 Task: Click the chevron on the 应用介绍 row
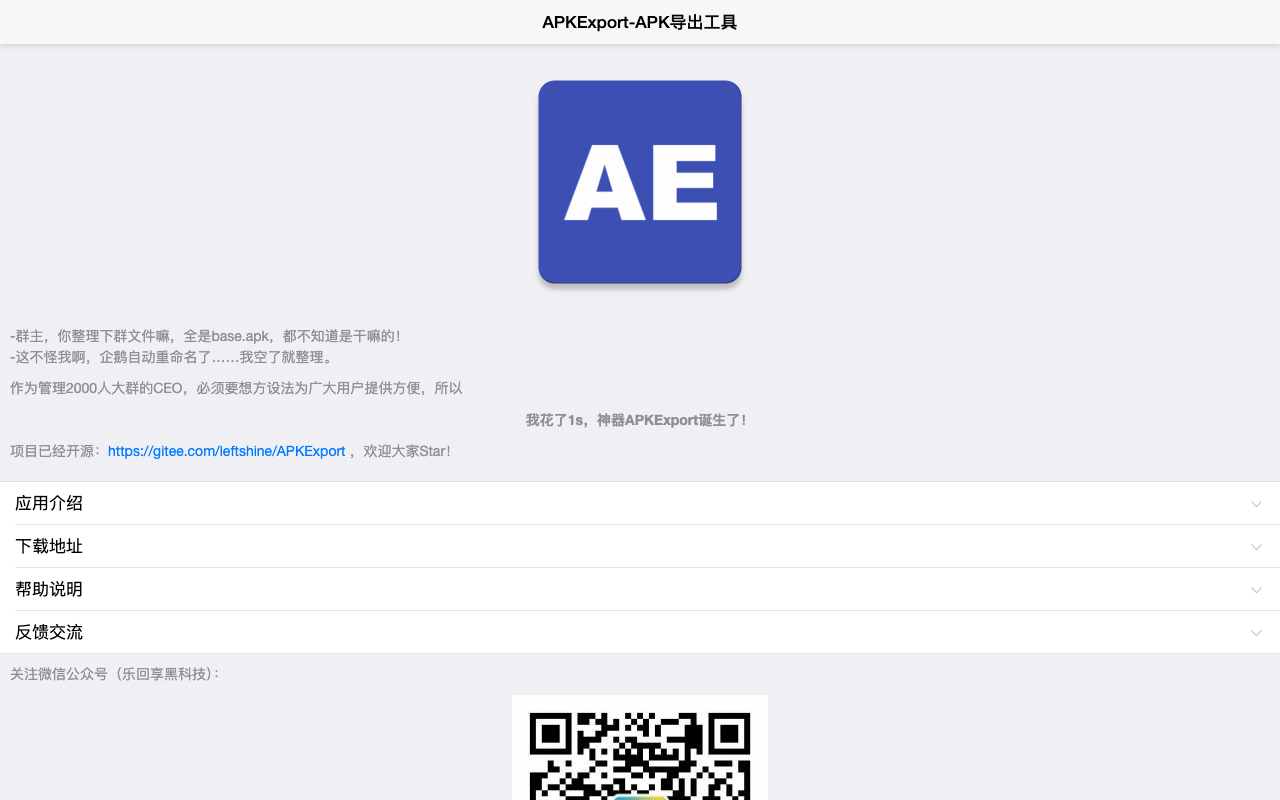click(x=1257, y=504)
